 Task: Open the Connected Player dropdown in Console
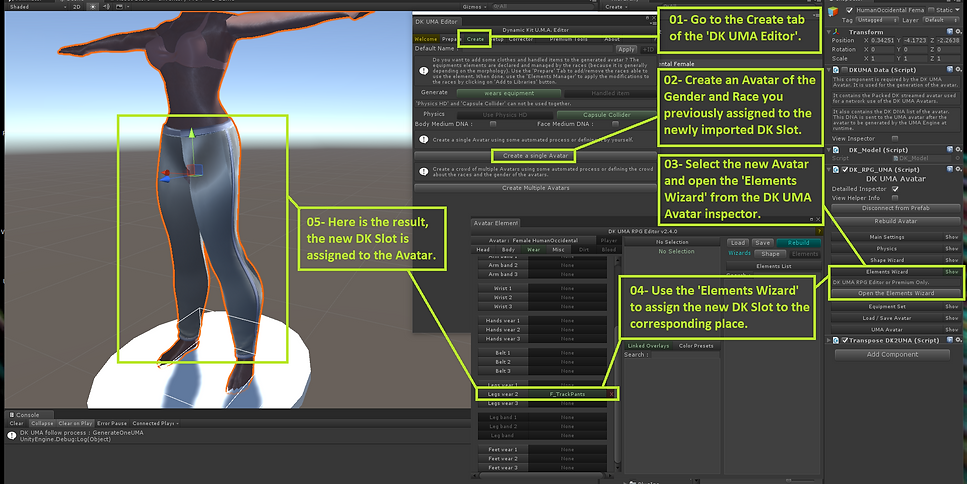pos(155,424)
